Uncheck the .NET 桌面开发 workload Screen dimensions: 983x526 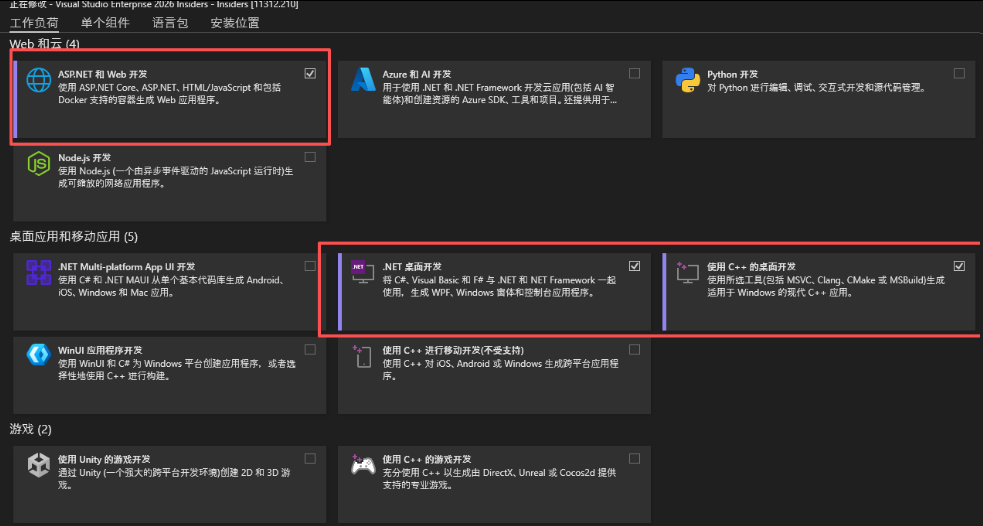pos(634,266)
